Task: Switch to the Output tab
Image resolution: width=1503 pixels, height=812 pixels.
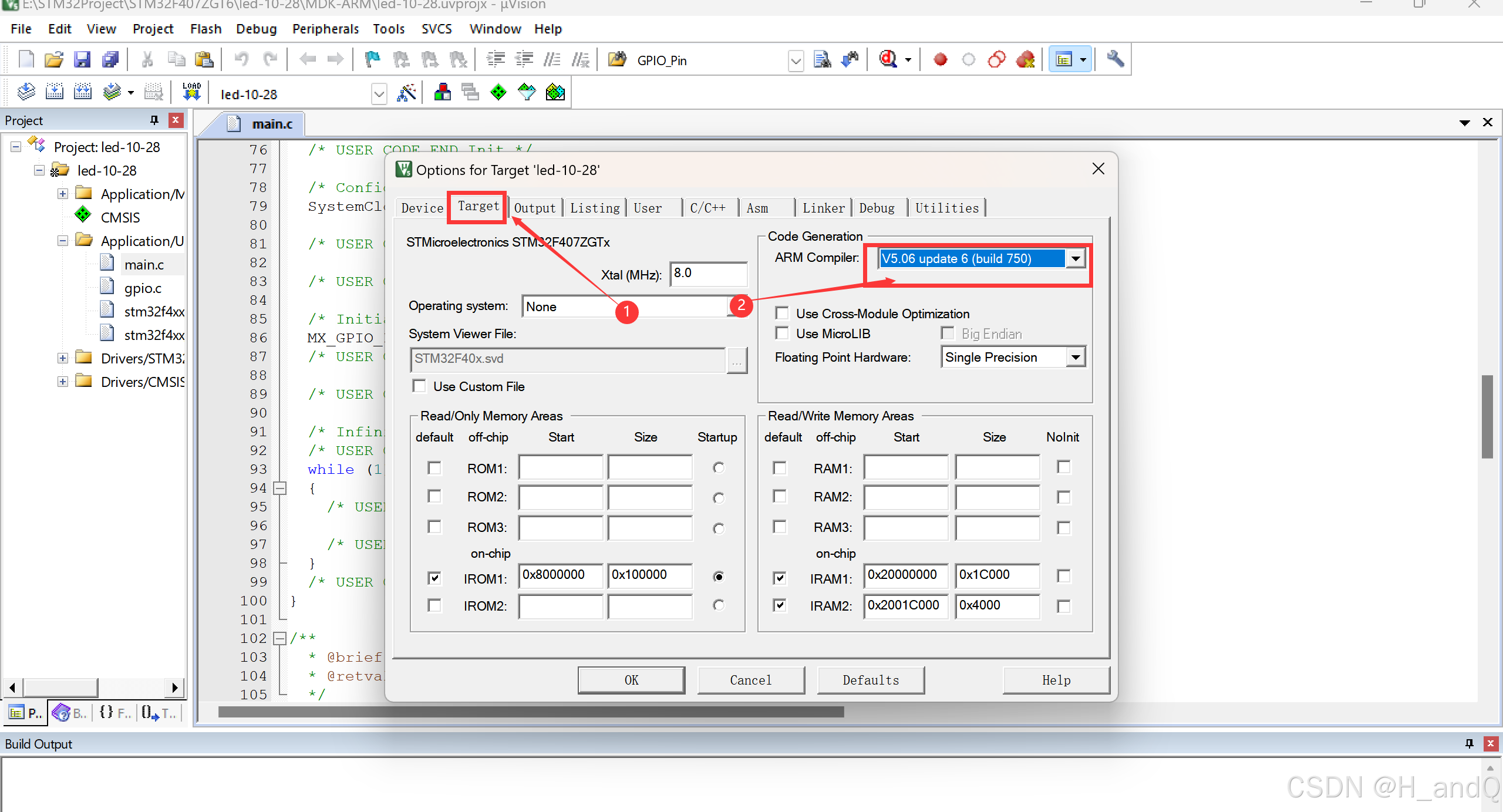Action: coord(534,208)
